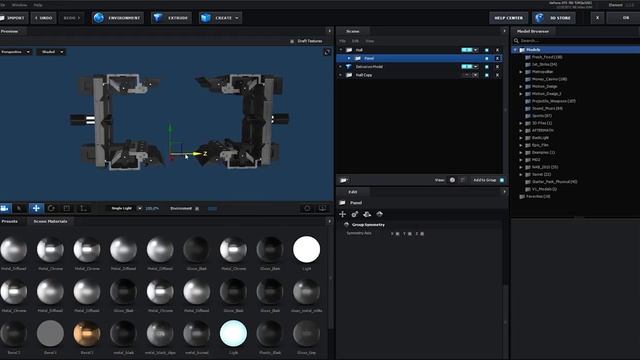Open the Perspective view dropdown
The width and height of the screenshot is (640, 360).
[x=16, y=52]
